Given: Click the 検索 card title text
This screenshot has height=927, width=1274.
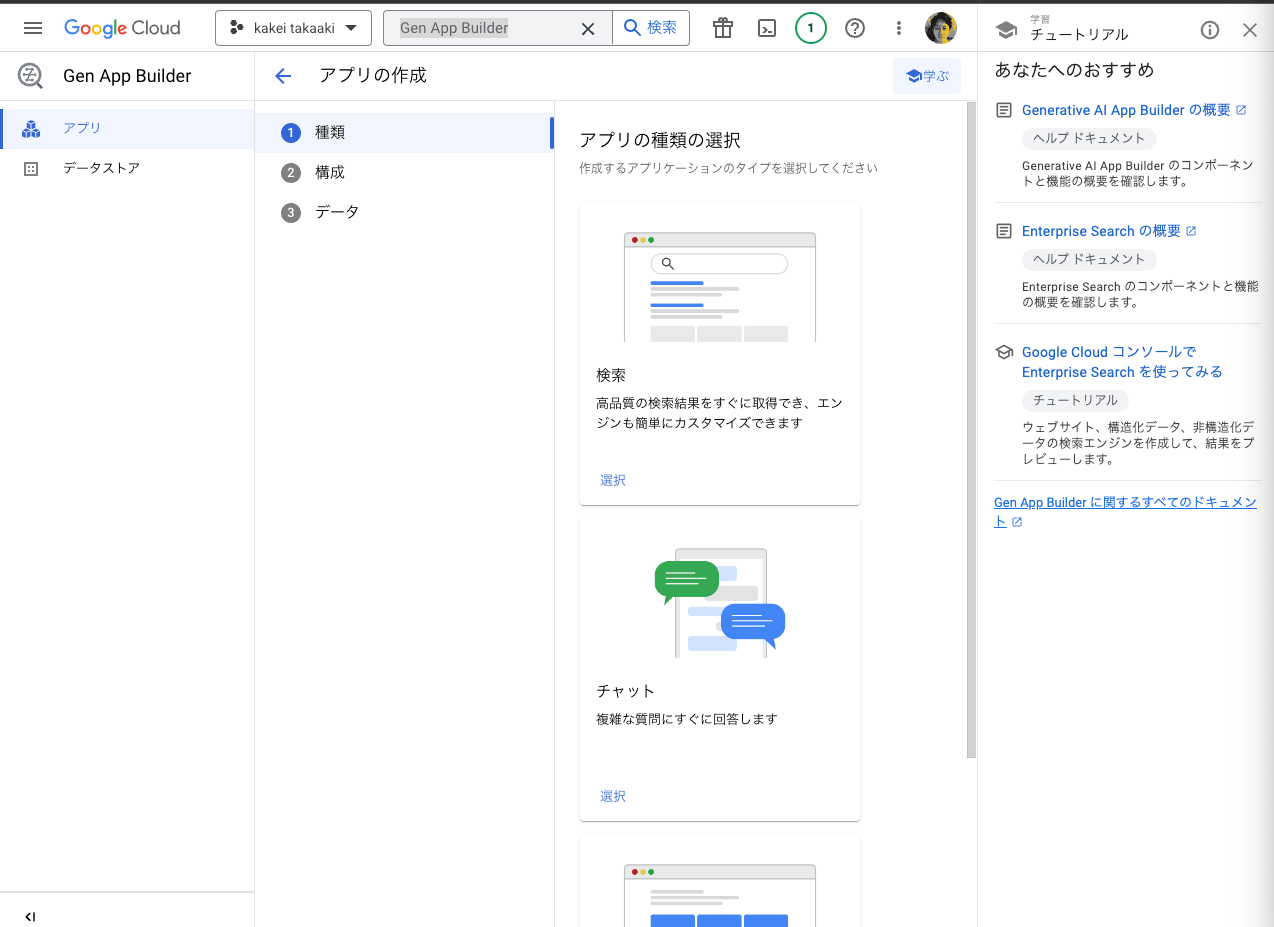Looking at the screenshot, I should [x=611, y=375].
